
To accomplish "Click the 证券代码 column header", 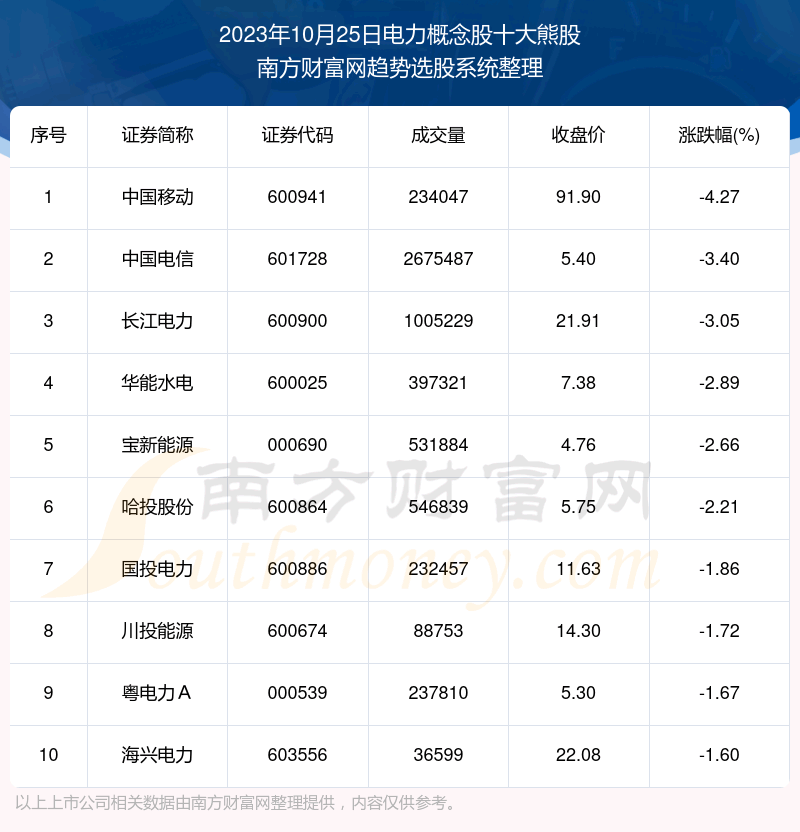I will click(x=298, y=135).
